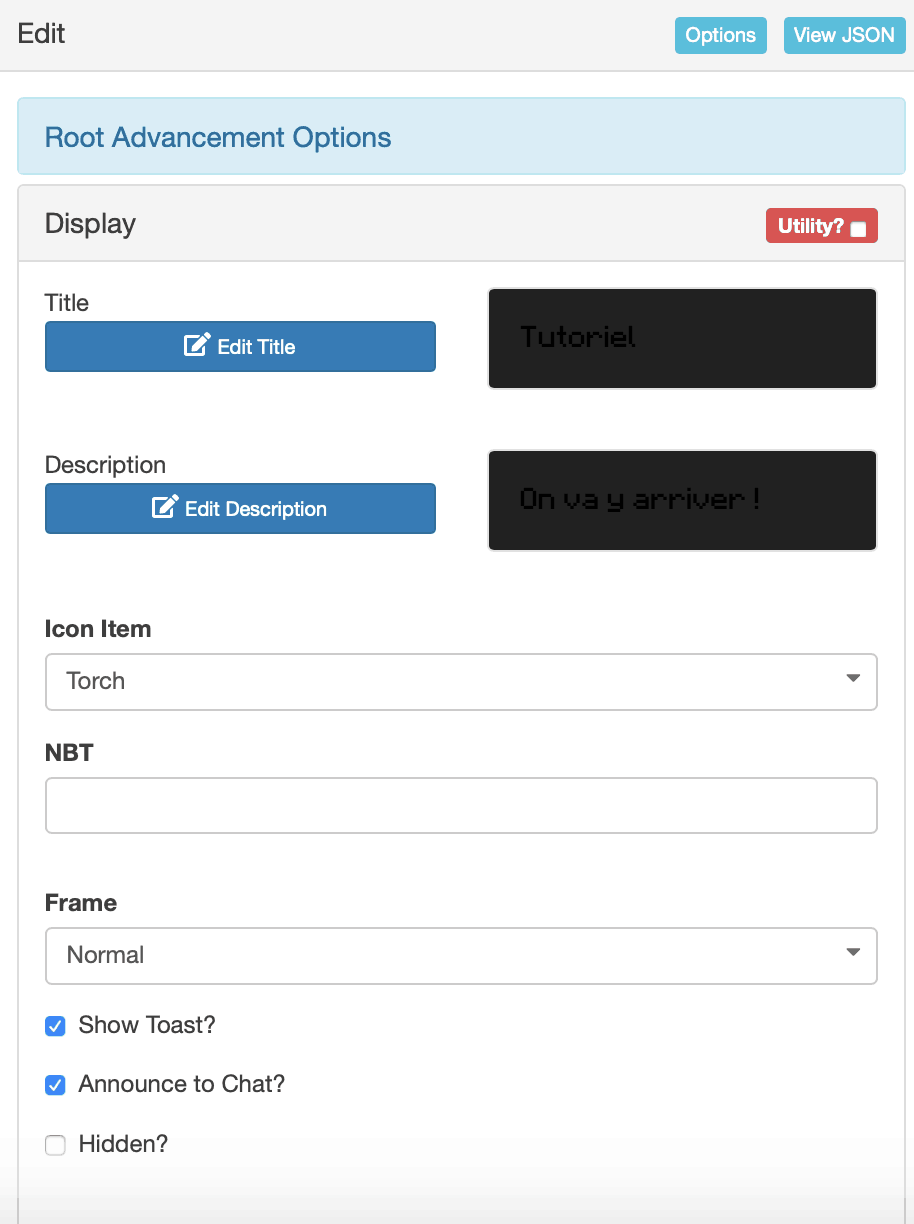Click the View JSON button
The width and height of the screenshot is (914, 1224).
[x=844, y=35]
